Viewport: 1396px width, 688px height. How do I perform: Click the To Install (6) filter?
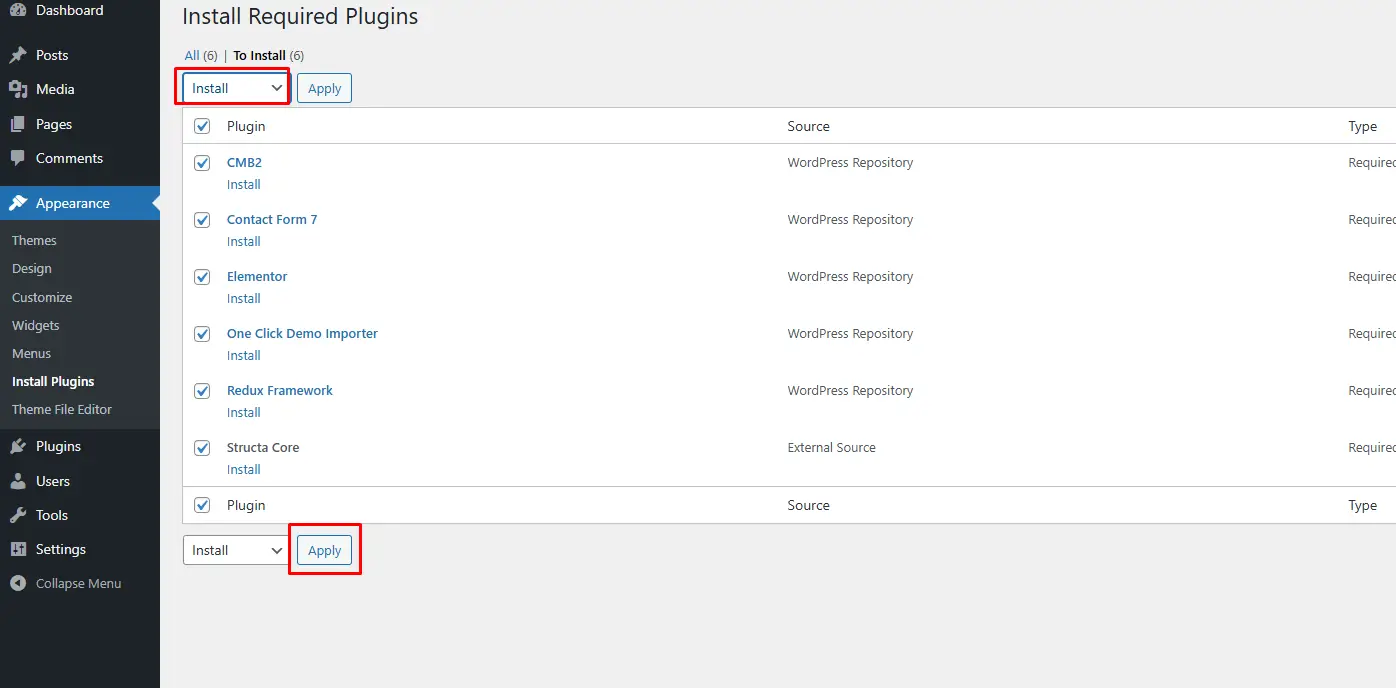pos(269,55)
